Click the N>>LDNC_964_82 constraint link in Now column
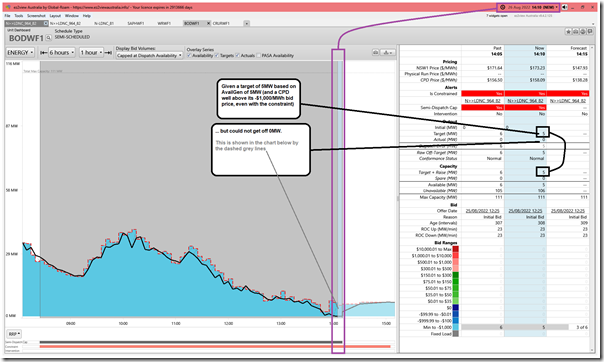604x362 pixels. [525, 101]
